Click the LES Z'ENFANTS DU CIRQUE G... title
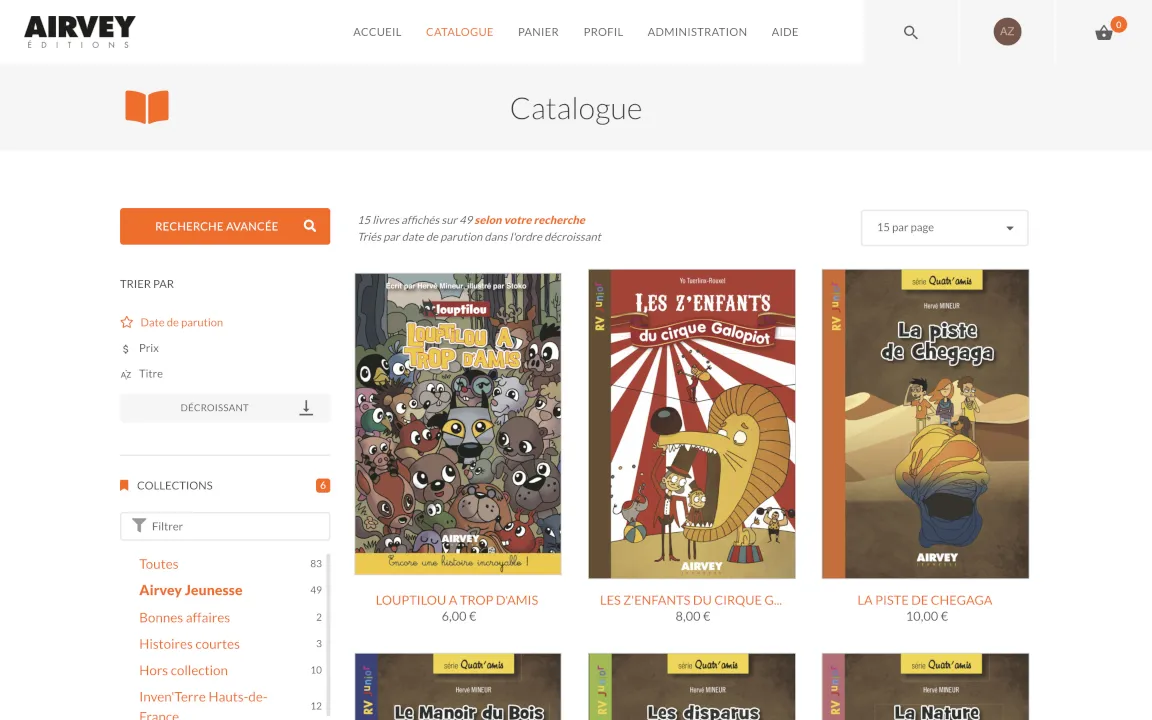The height and width of the screenshot is (720, 1152). point(691,600)
